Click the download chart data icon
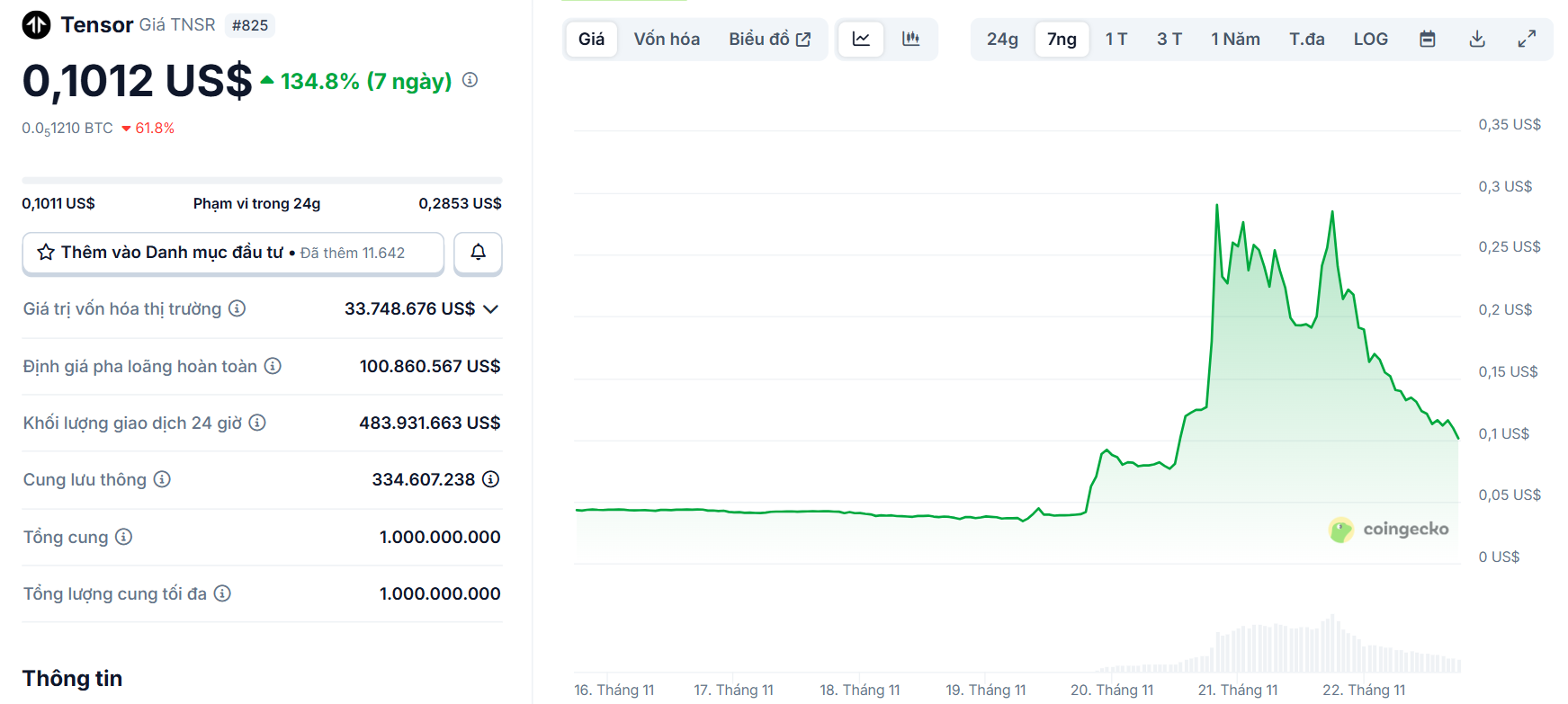This screenshot has height=704, width=1568. (1477, 39)
